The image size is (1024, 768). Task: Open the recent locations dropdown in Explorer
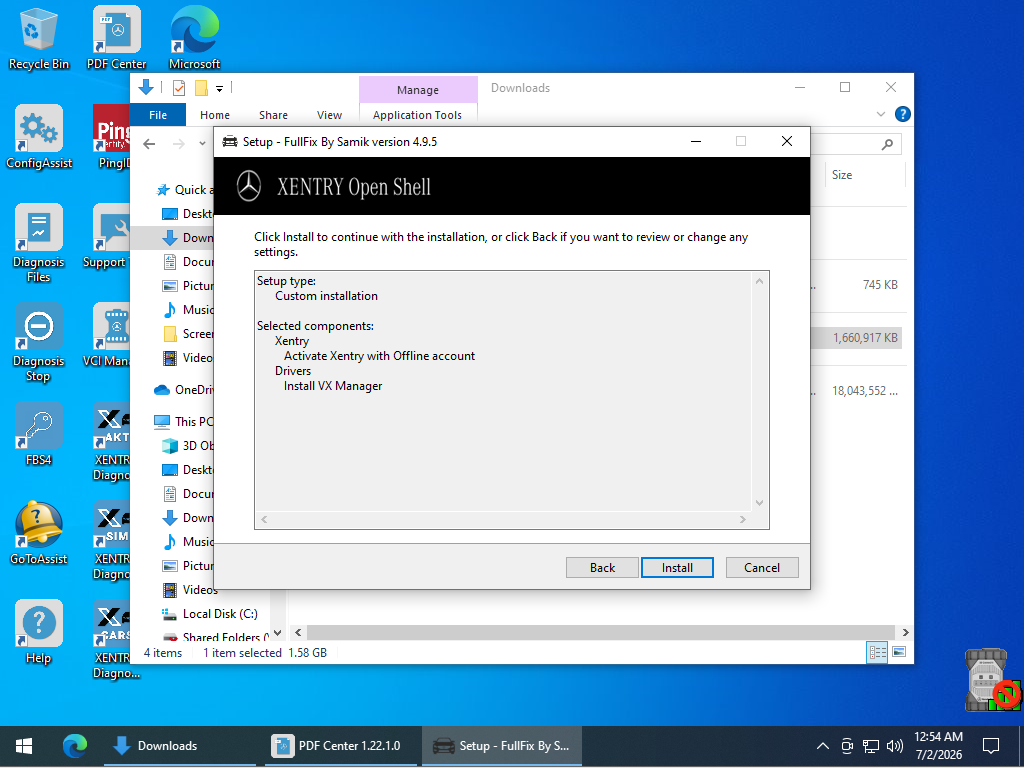tap(202, 144)
